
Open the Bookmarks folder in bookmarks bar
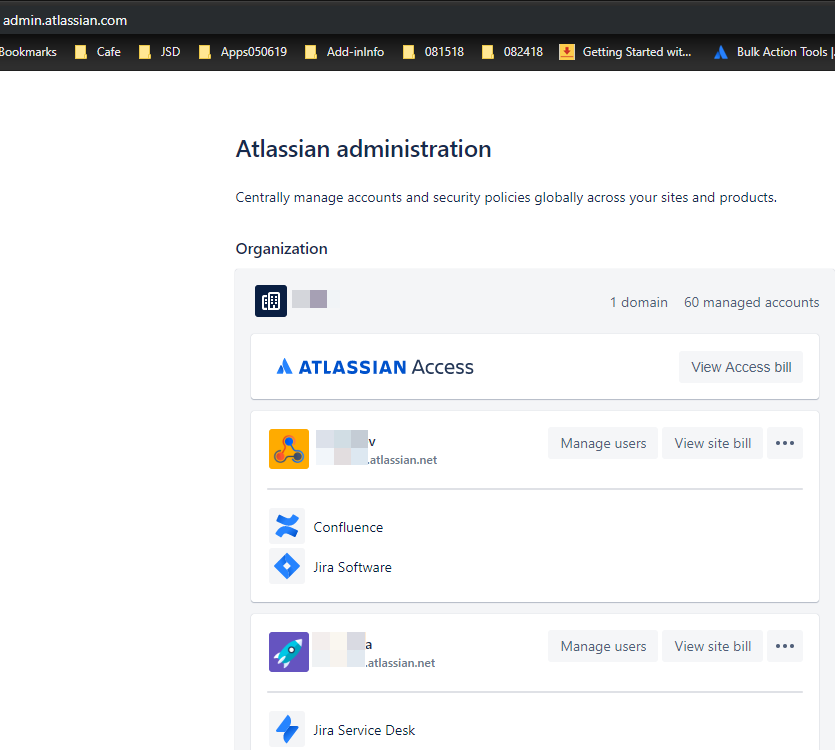(28, 52)
